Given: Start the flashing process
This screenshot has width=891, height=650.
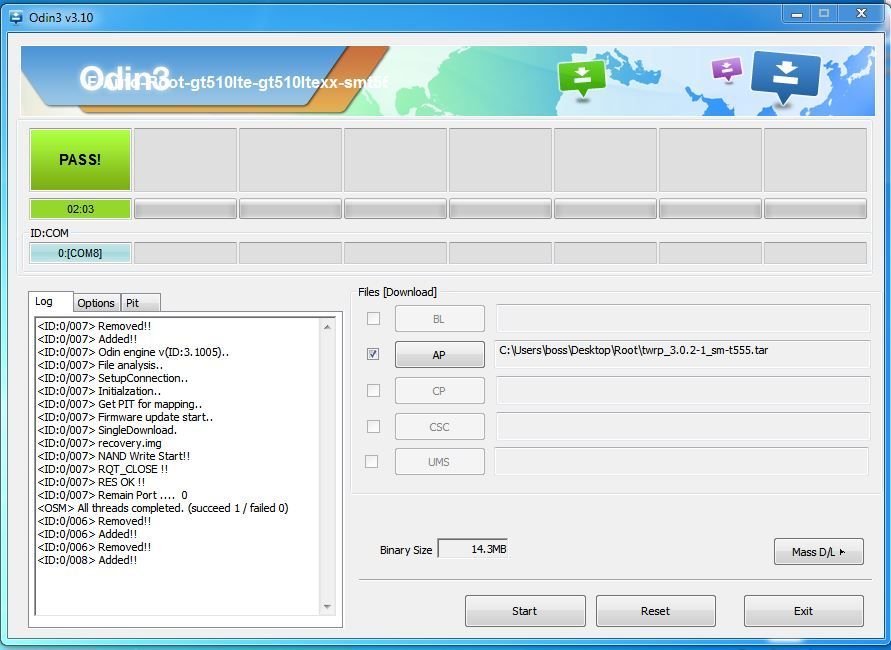Looking at the screenshot, I should click(525, 611).
